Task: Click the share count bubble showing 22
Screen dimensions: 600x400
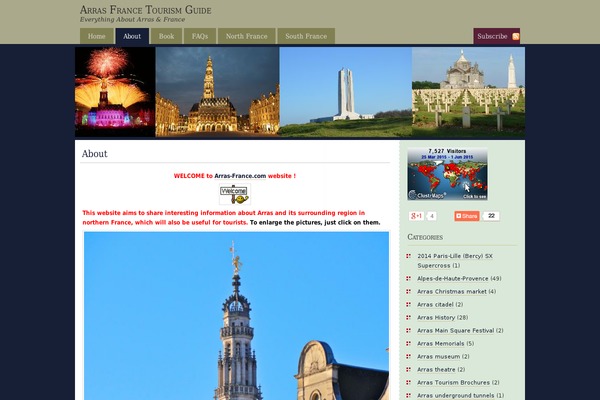Action: click(491, 216)
